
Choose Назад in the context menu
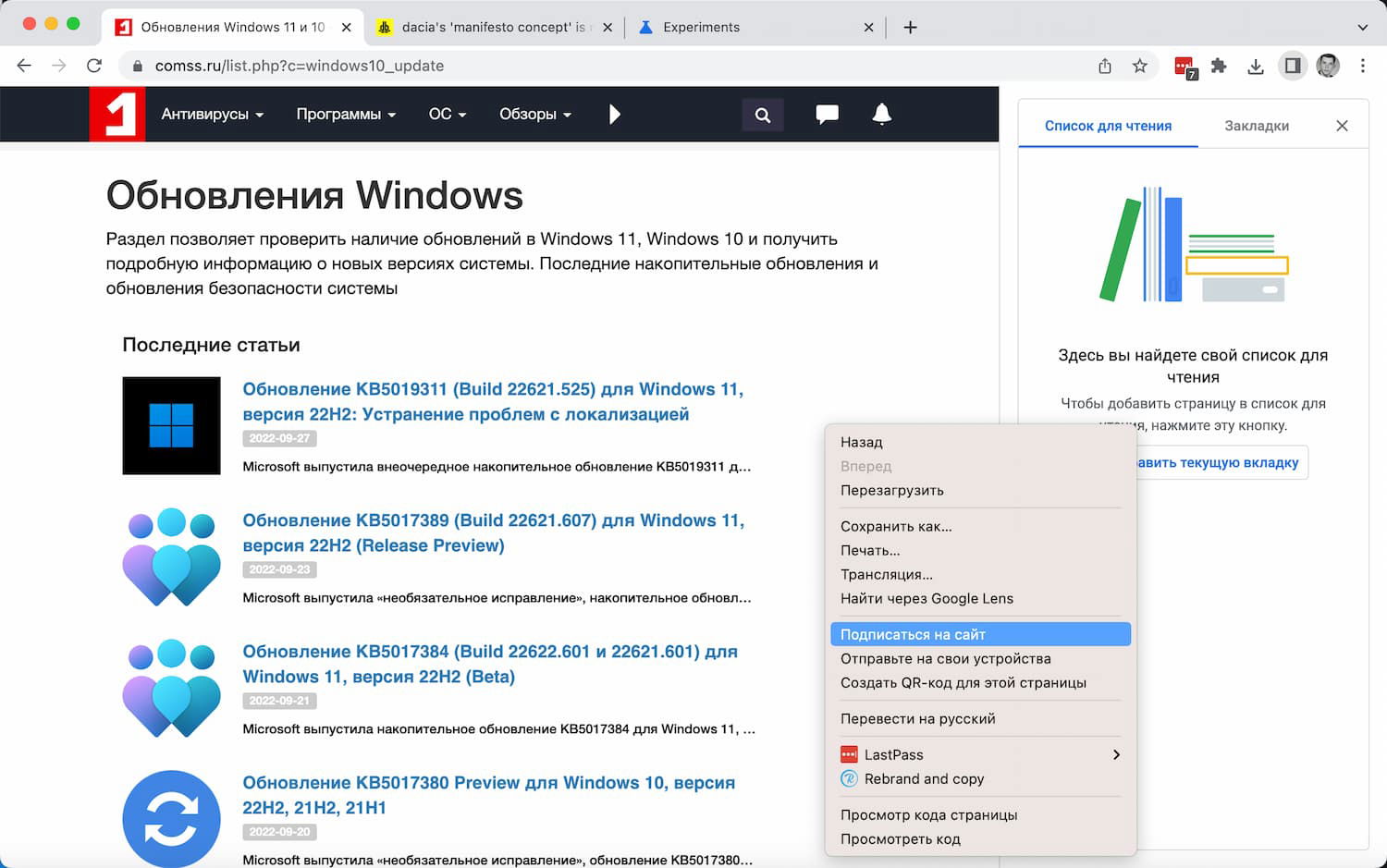click(980, 443)
